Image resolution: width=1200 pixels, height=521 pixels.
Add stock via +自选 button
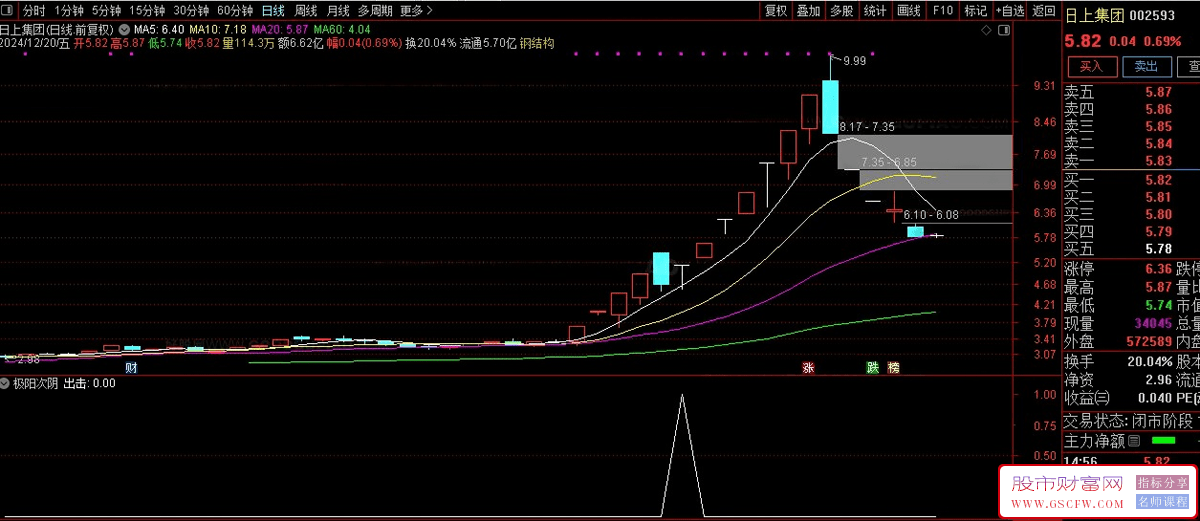[1011, 11]
